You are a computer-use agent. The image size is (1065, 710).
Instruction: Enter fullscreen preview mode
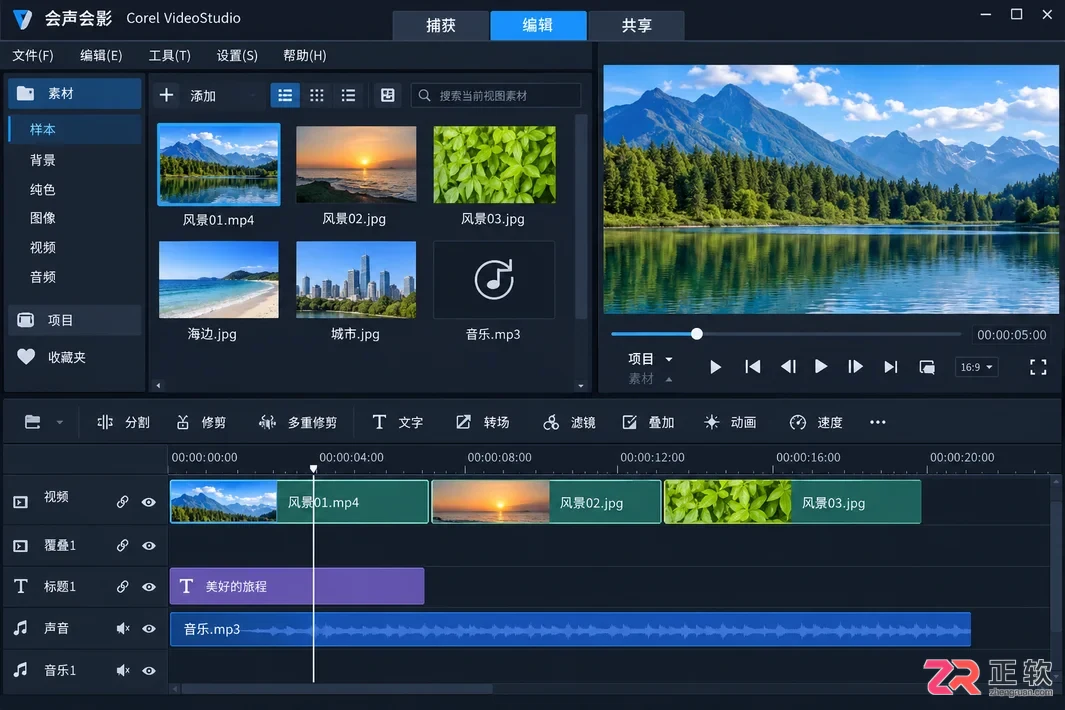click(1038, 368)
